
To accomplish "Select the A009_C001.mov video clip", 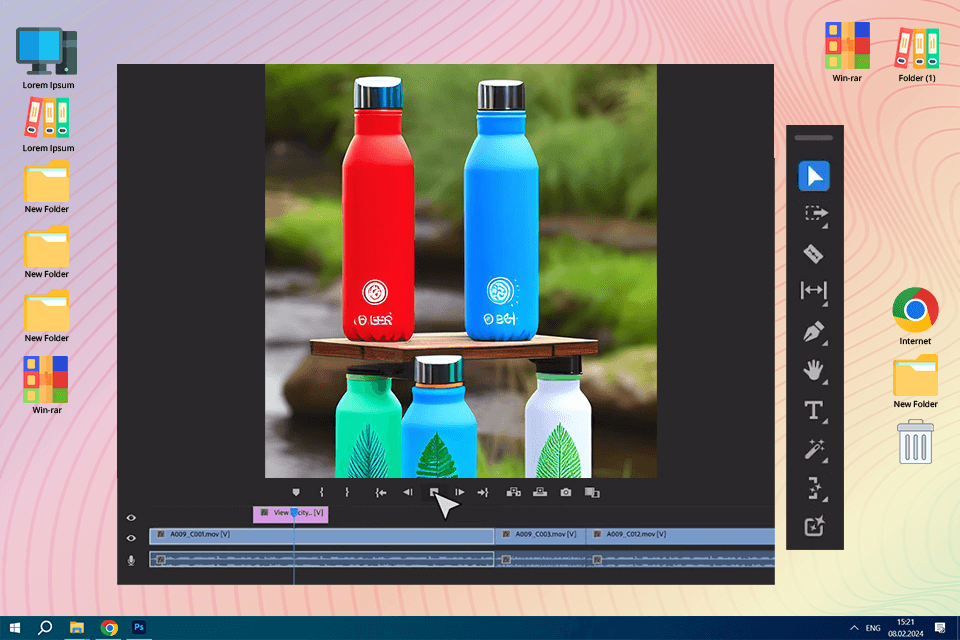I will [x=321, y=536].
